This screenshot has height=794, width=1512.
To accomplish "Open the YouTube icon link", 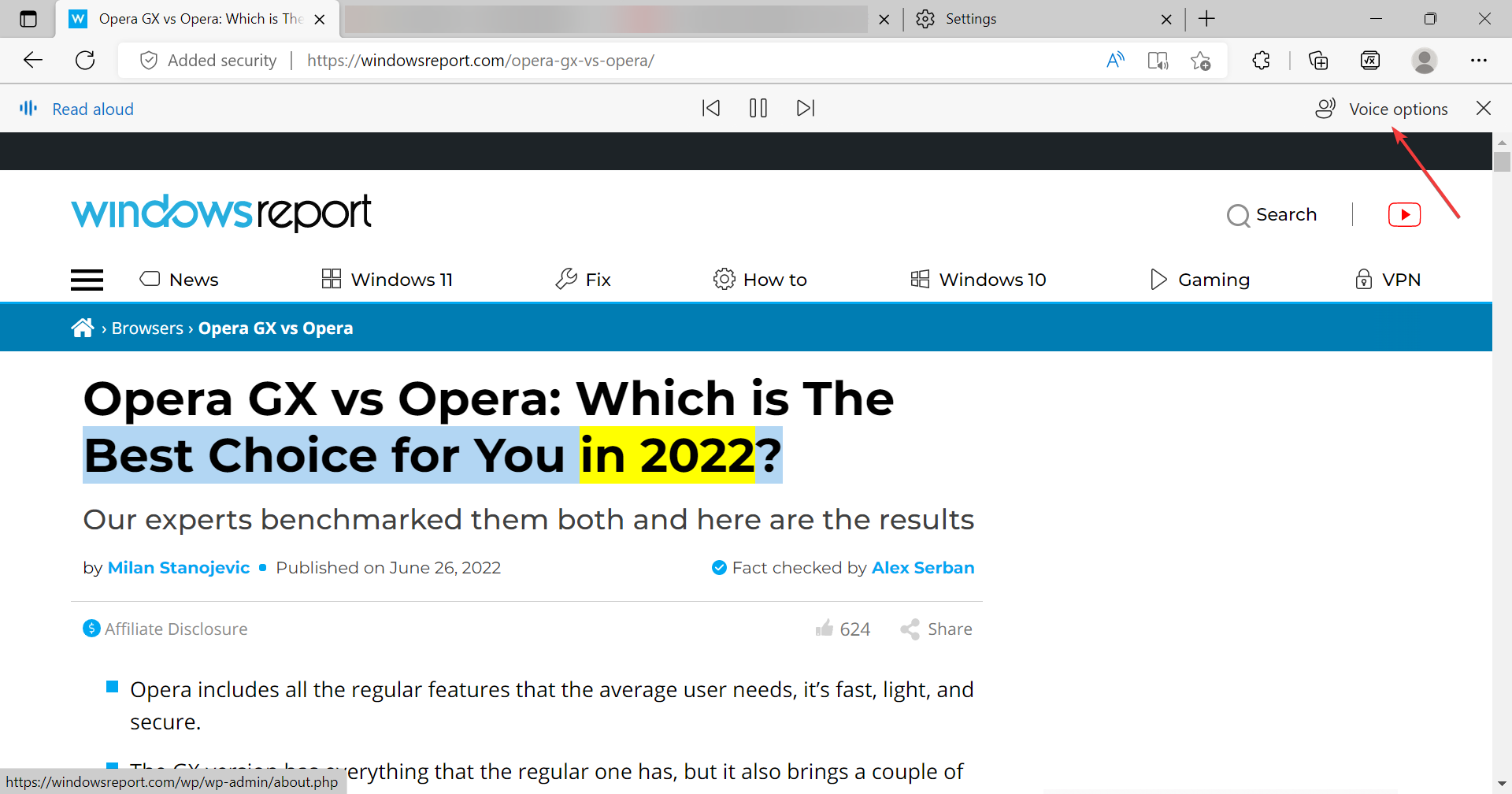I will pyautogui.click(x=1404, y=214).
